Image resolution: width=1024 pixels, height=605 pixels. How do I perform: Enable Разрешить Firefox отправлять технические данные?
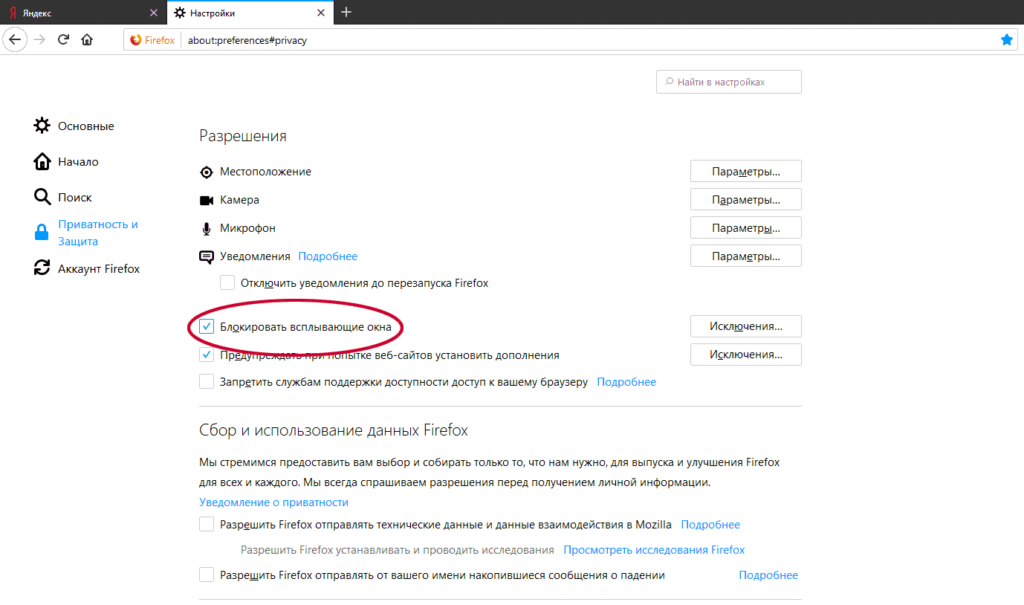point(206,524)
